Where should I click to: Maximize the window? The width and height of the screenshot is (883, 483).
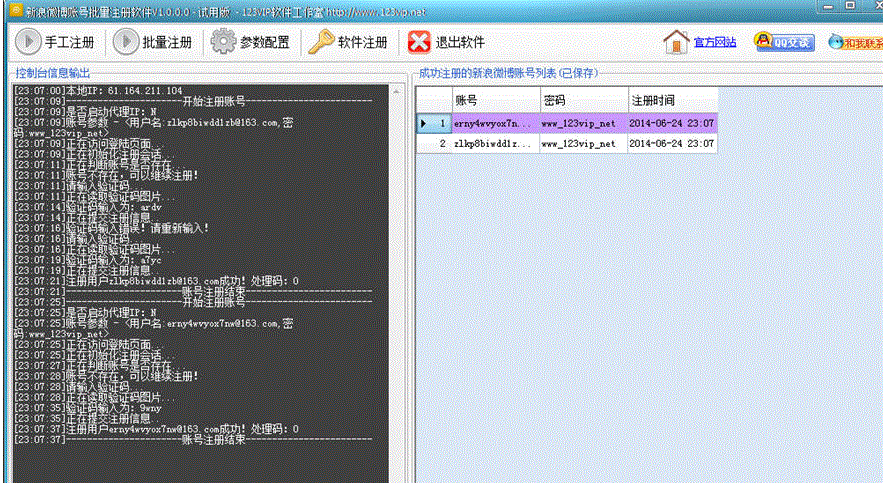point(850,6)
